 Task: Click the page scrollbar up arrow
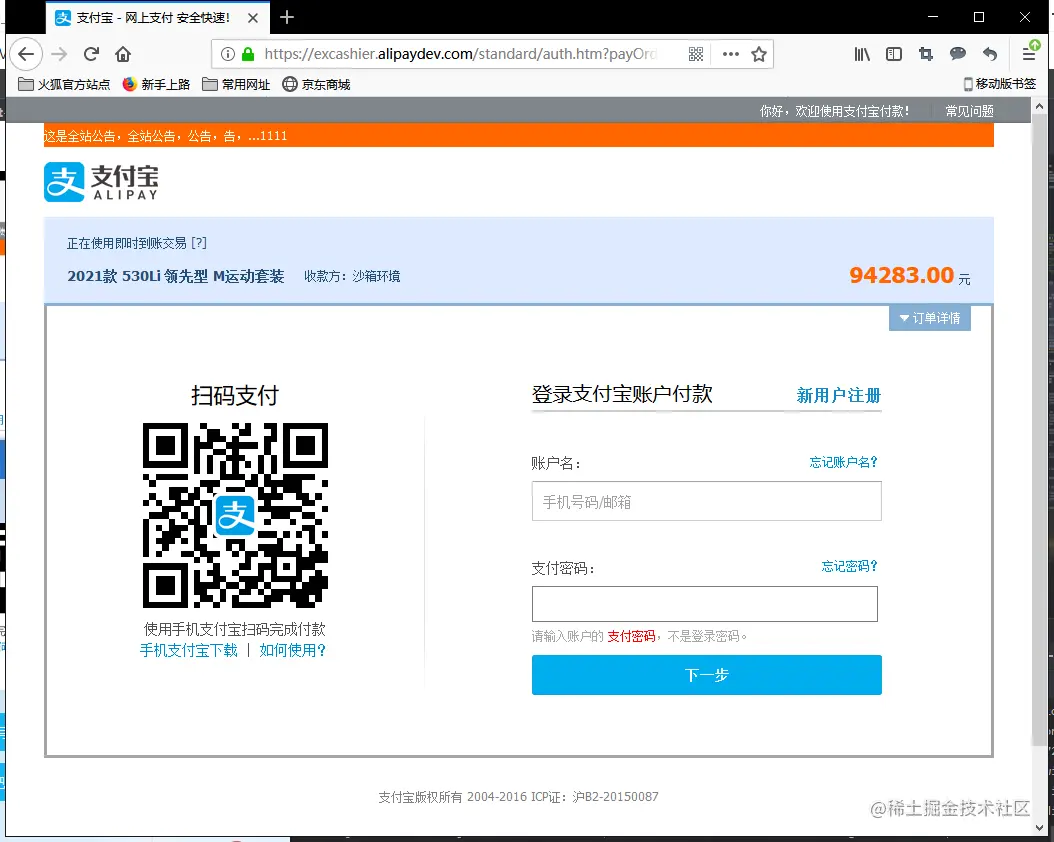1039,106
